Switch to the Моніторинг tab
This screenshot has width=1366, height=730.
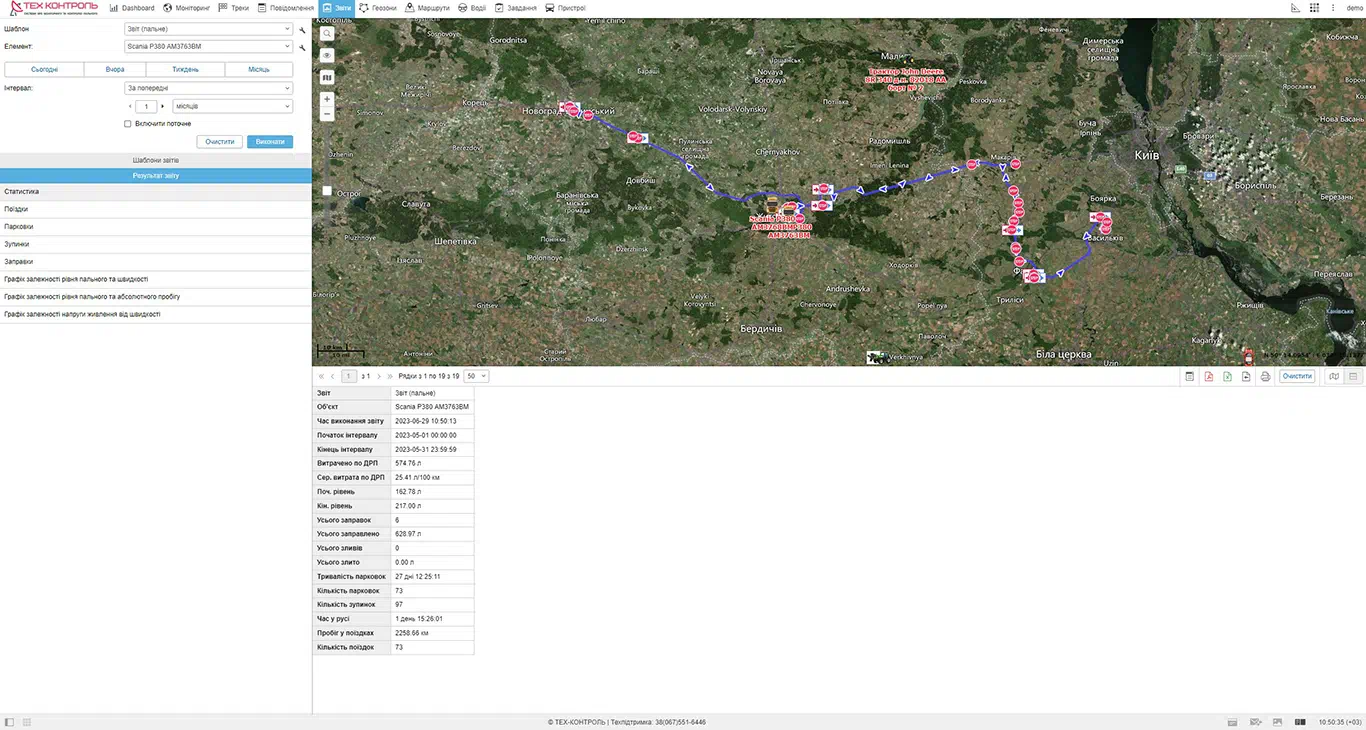click(187, 8)
